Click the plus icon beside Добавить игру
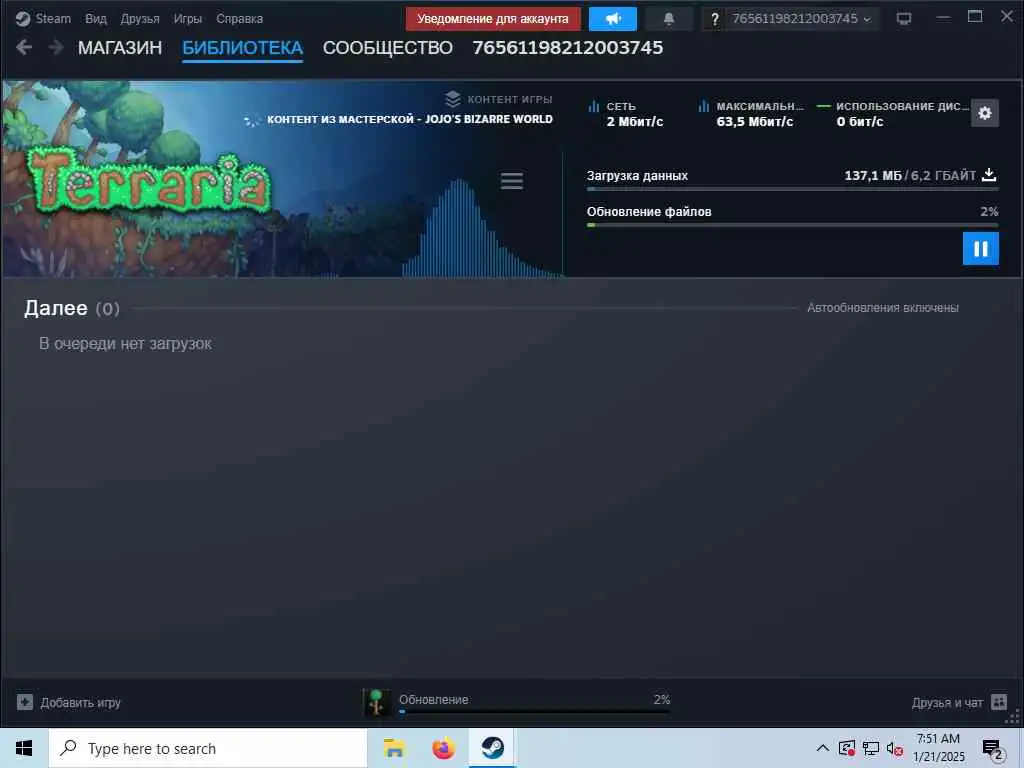Image resolution: width=1024 pixels, height=768 pixels. click(25, 702)
